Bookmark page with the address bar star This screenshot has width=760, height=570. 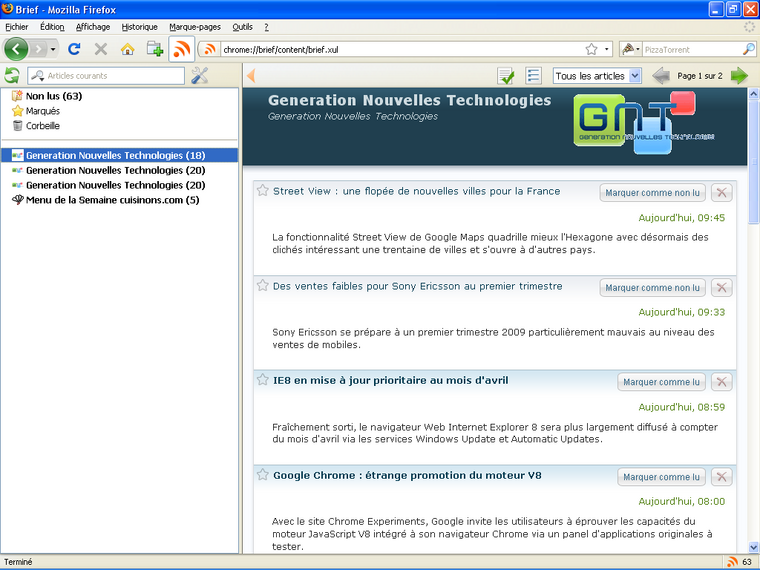591,49
